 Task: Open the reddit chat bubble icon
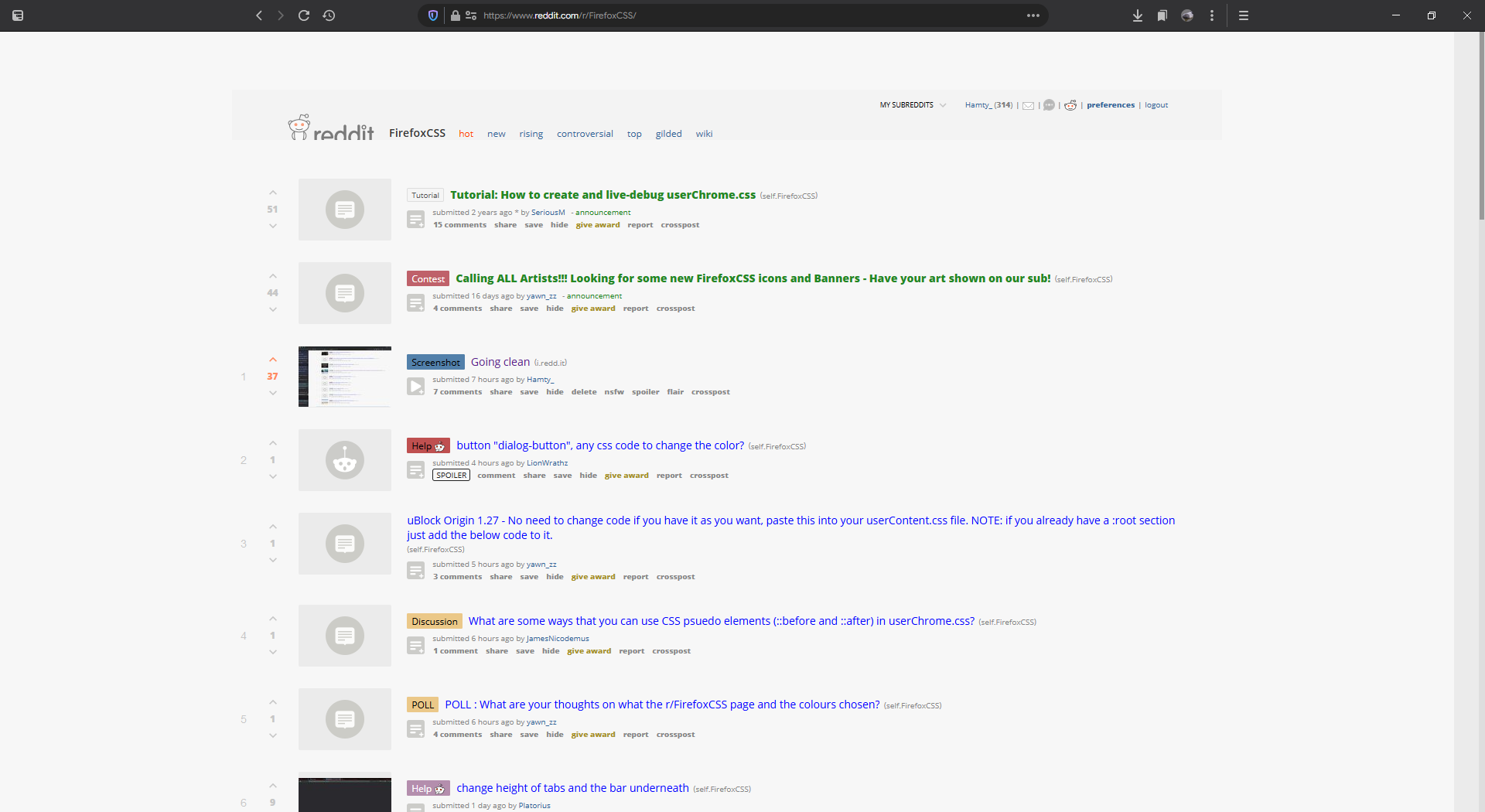[1049, 105]
